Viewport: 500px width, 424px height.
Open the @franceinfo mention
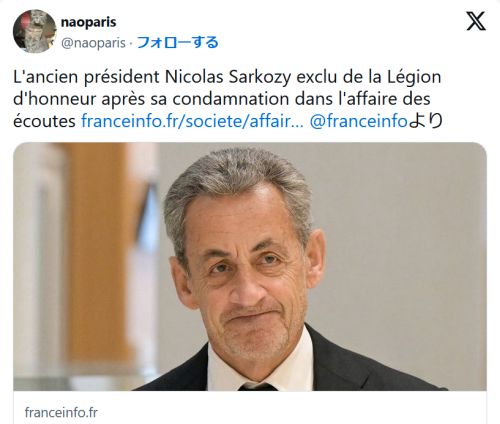click(359, 121)
